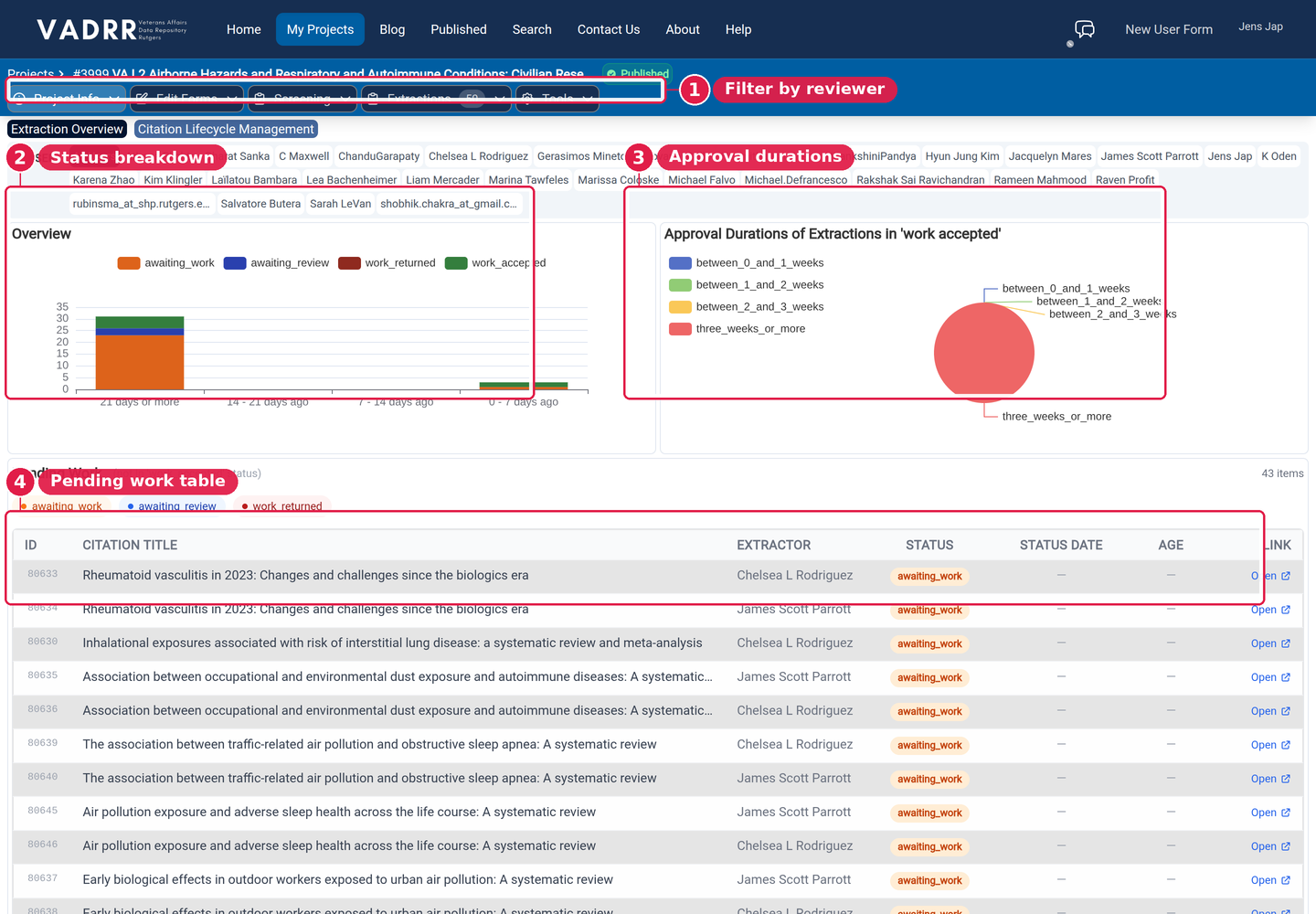Click three_weeks_or_more red legend swatch

[680, 329]
